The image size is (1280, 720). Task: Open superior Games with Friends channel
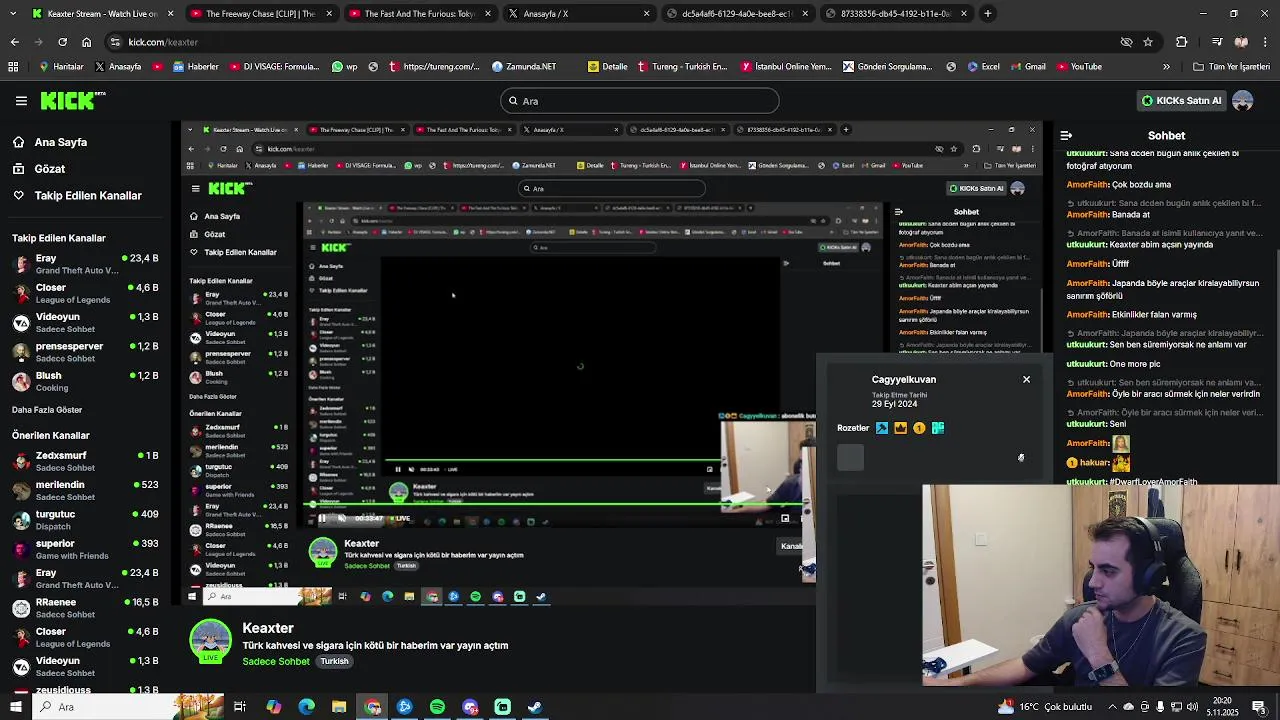coord(85,549)
